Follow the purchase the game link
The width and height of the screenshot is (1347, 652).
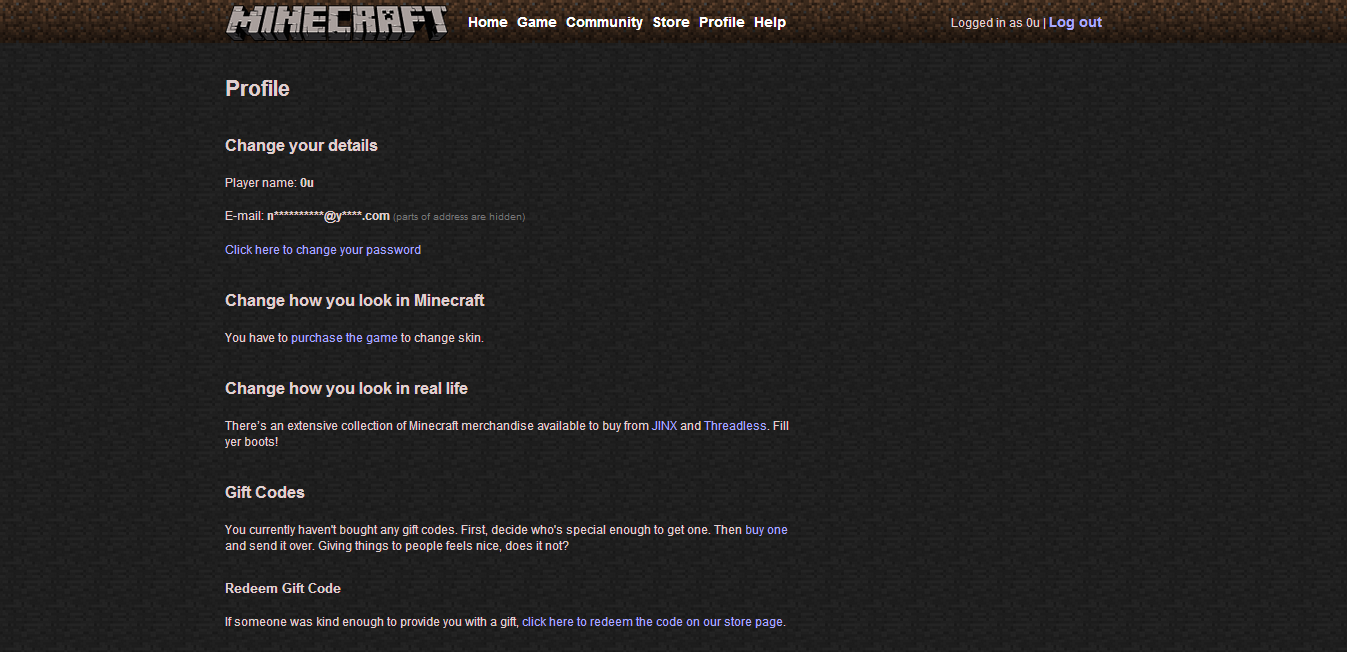pos(344,338)
